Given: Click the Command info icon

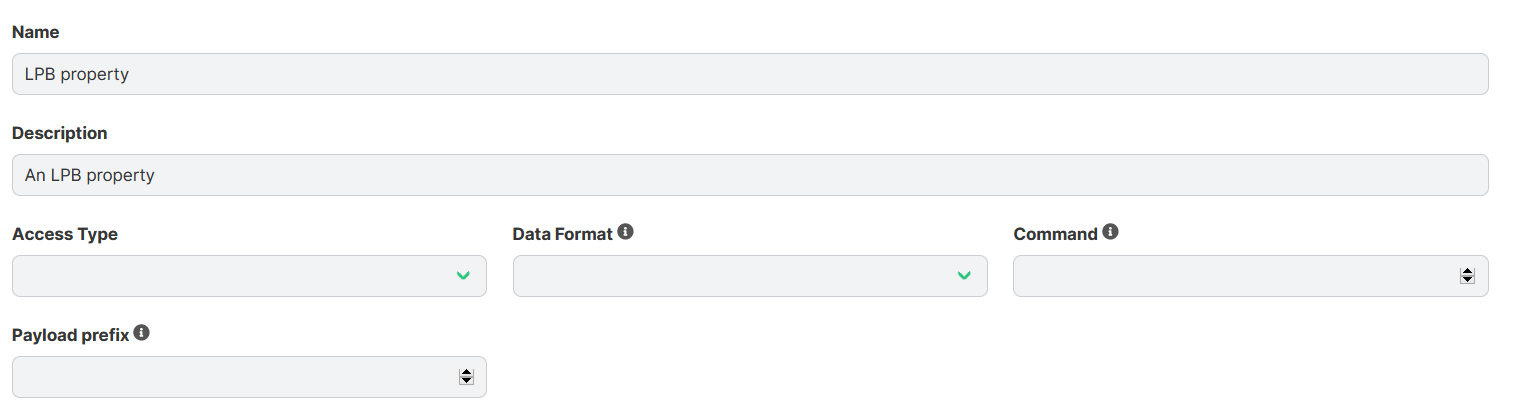Looking at the screenshot, I should 1110,232.
